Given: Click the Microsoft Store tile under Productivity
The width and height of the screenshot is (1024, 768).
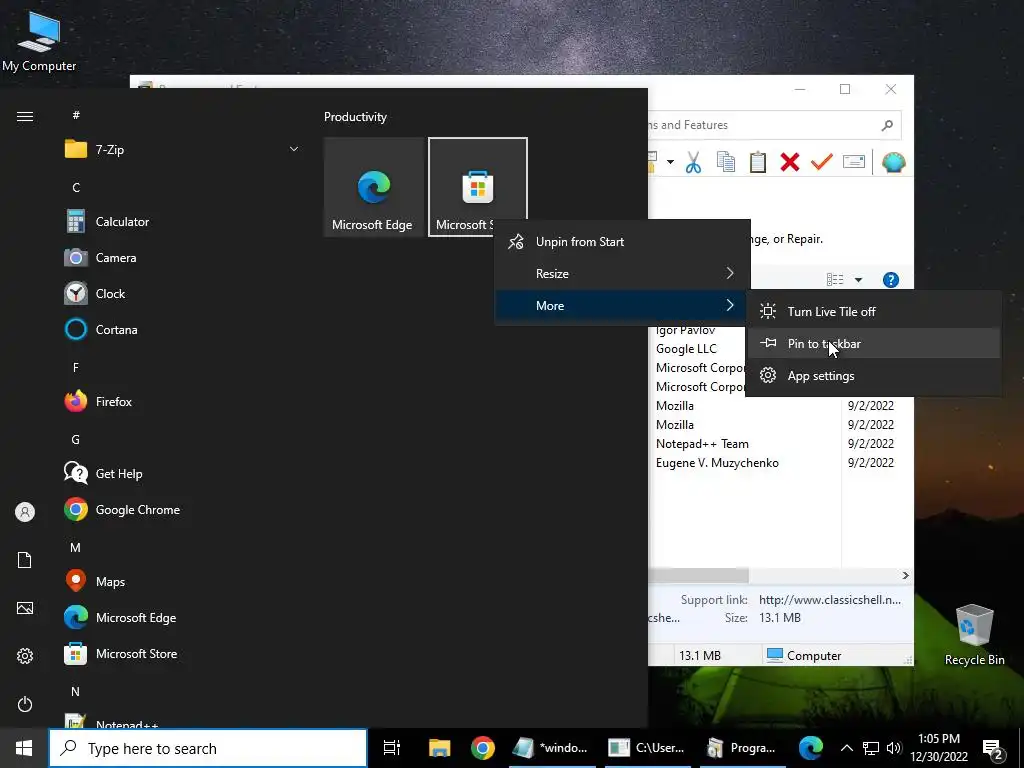Looking at the screenshot, I should [477, 187].
